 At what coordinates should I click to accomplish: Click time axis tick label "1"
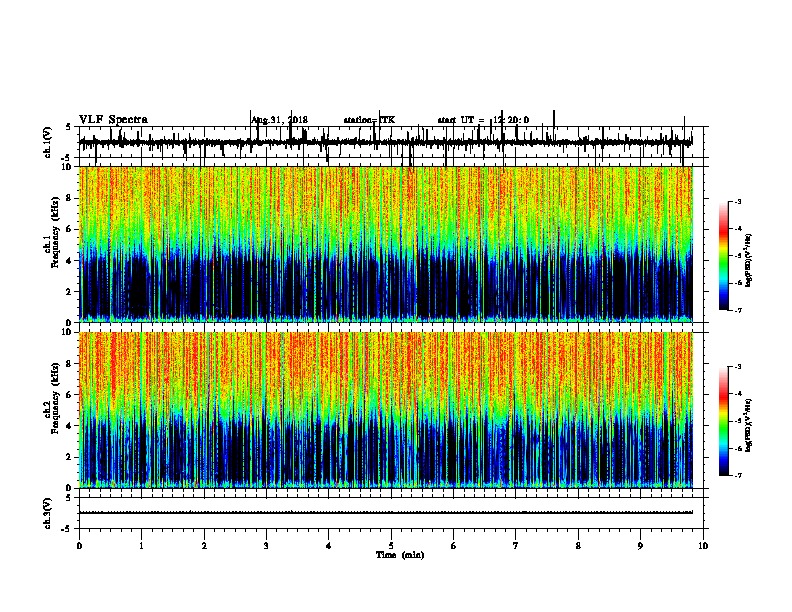tap(141, 546)
